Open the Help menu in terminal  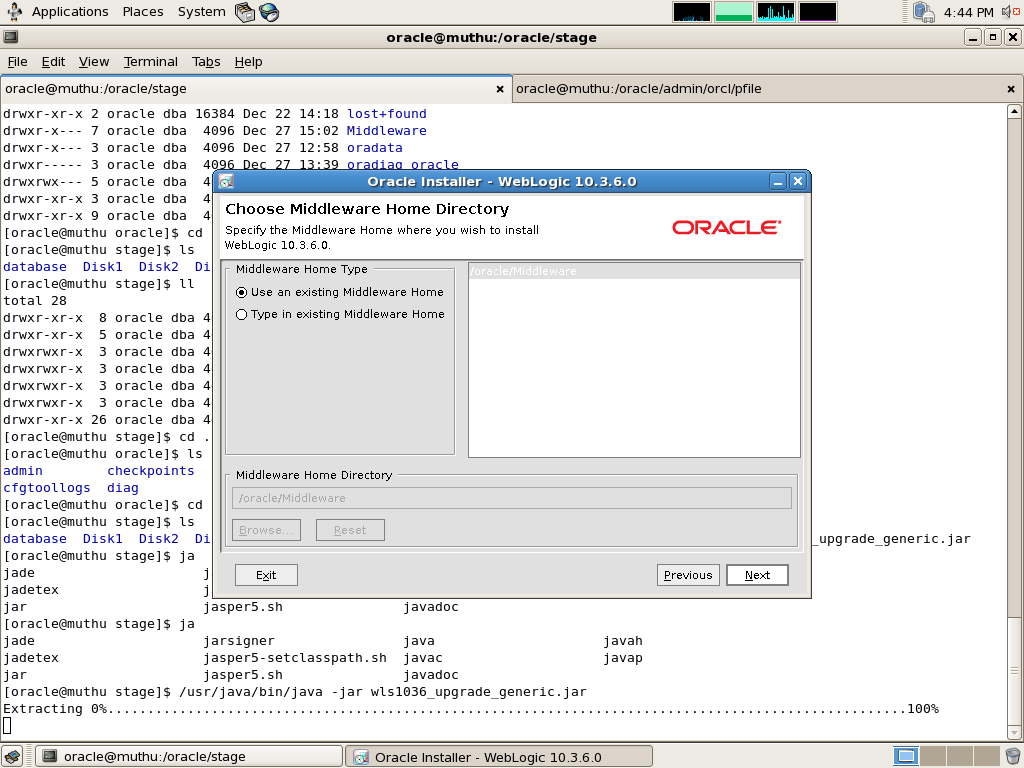pos(248,61)
